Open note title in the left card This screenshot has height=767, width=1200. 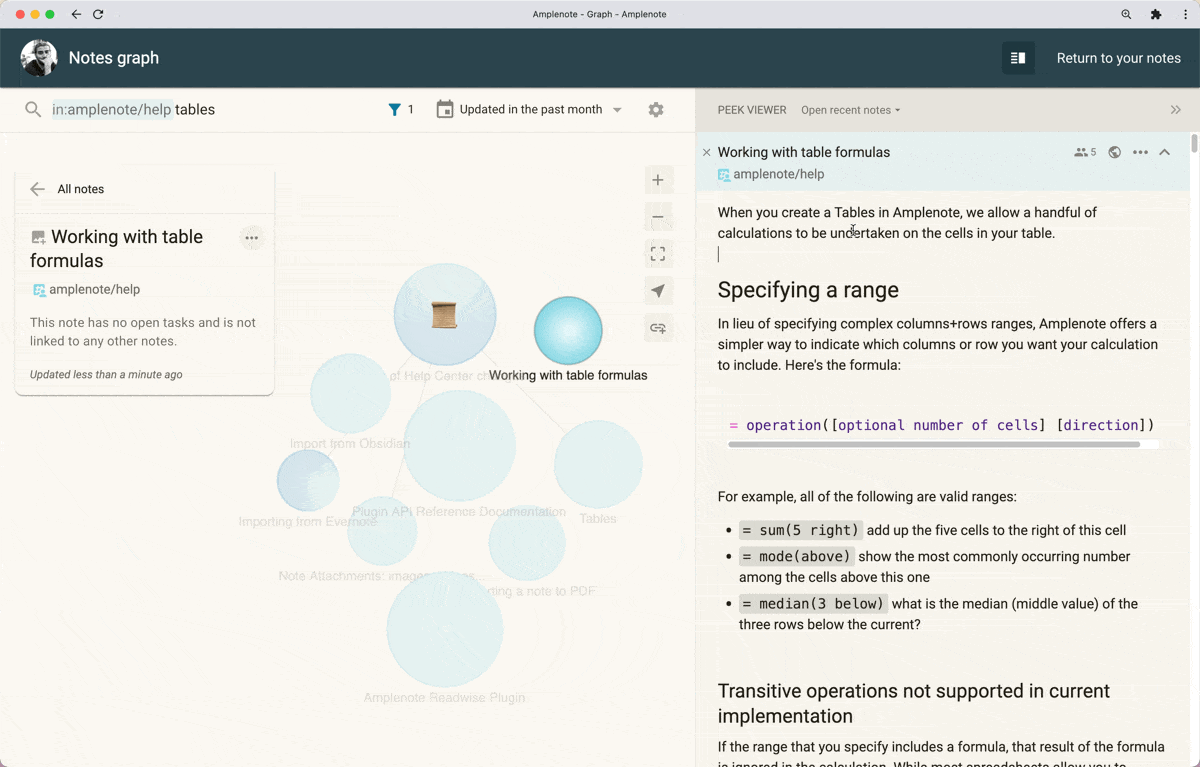coord(116,249)
